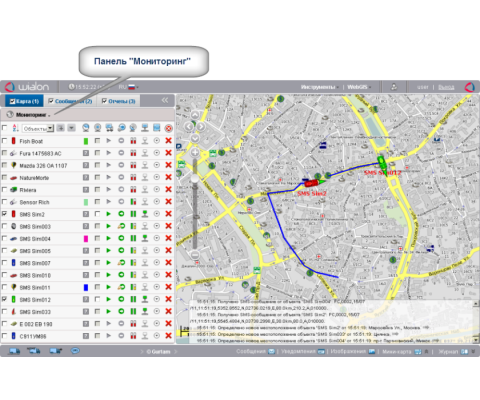Click the A-Z sort icon in monitoring header
The image size is (480, 400).
pyautogui.click(x=15, y=128)
